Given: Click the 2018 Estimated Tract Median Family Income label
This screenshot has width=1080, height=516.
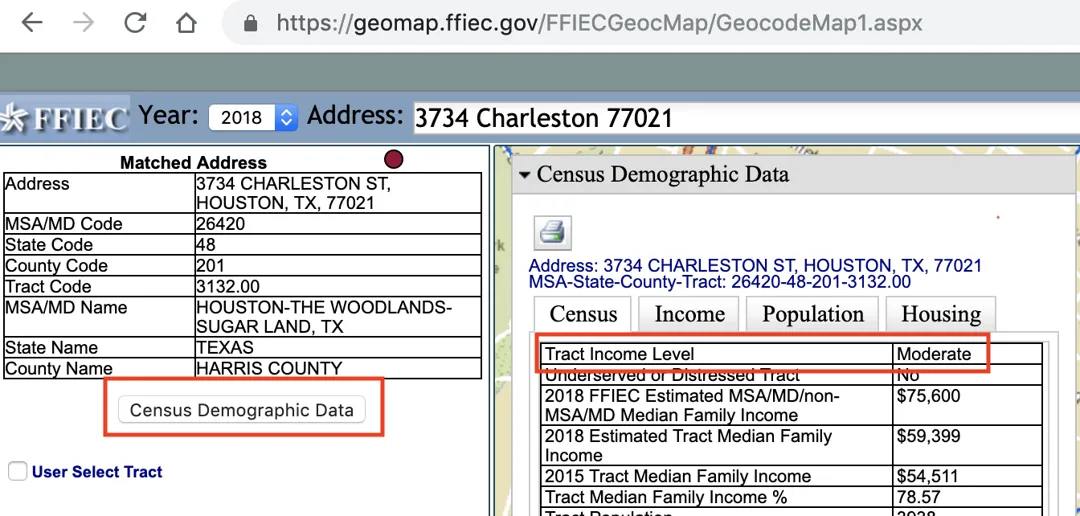Looking at the screenshot, I should (x=688, y=445).
